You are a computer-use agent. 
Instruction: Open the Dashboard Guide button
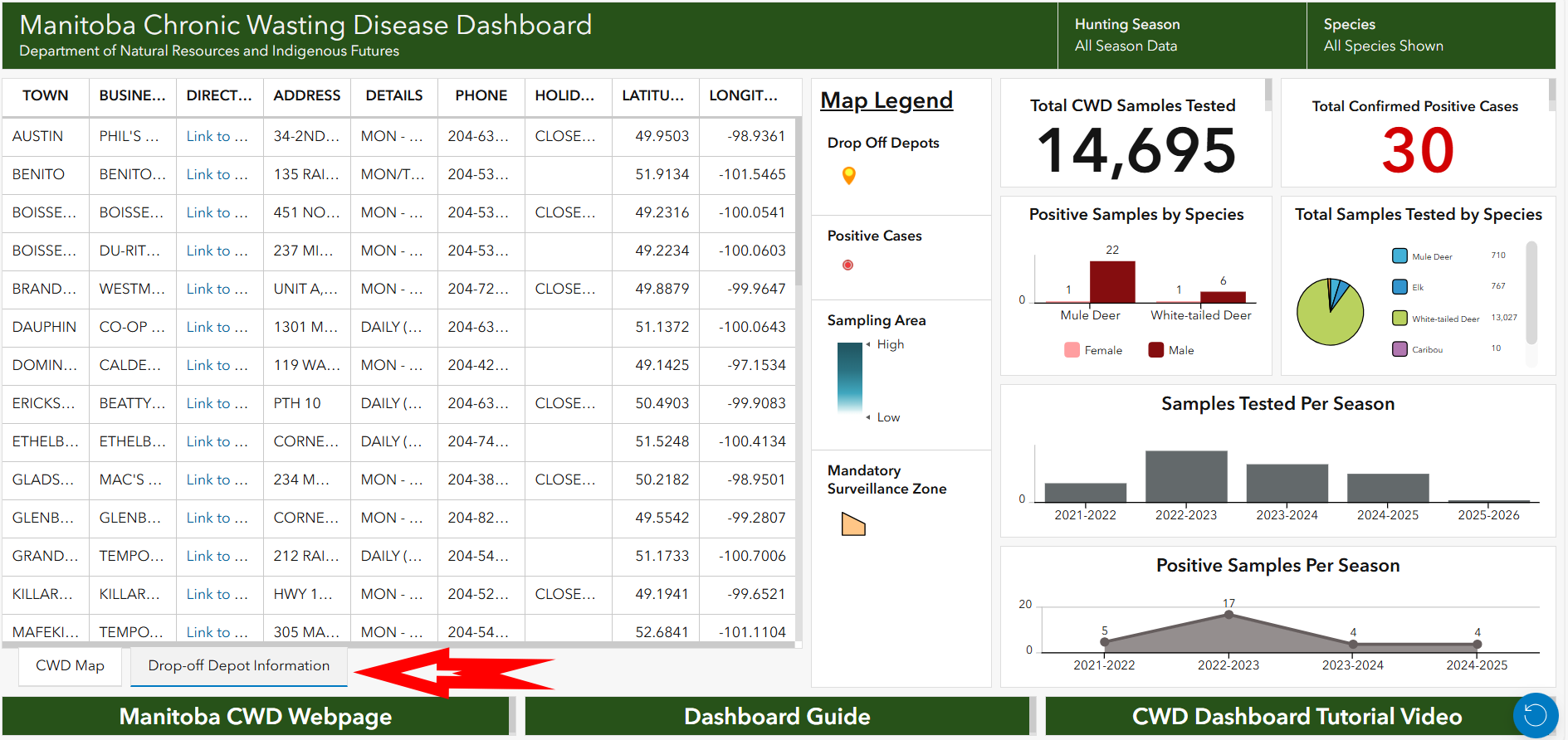pos(777,717)
